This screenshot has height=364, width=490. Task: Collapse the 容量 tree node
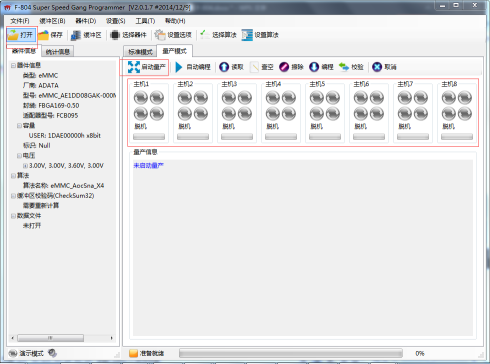click(19, 126)
